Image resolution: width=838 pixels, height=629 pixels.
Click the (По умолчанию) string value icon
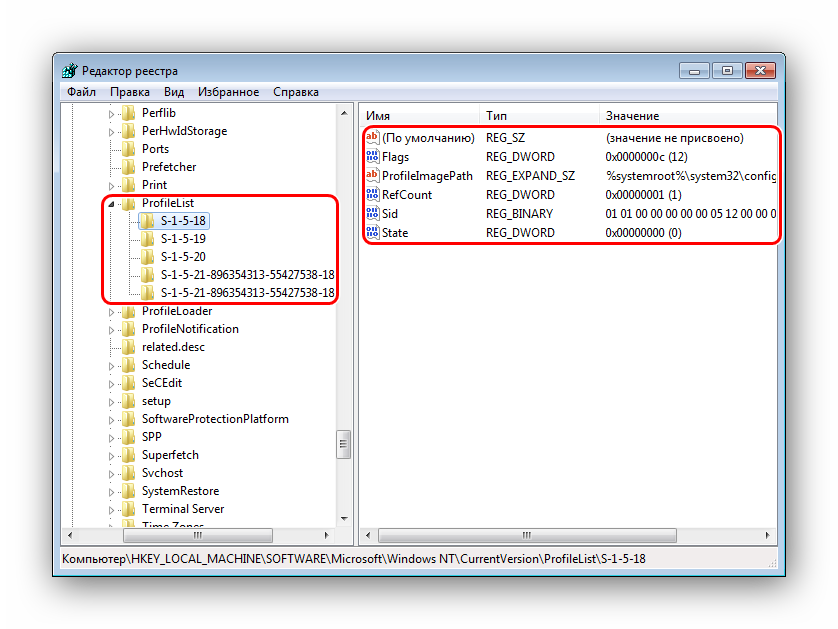(373, 137)
